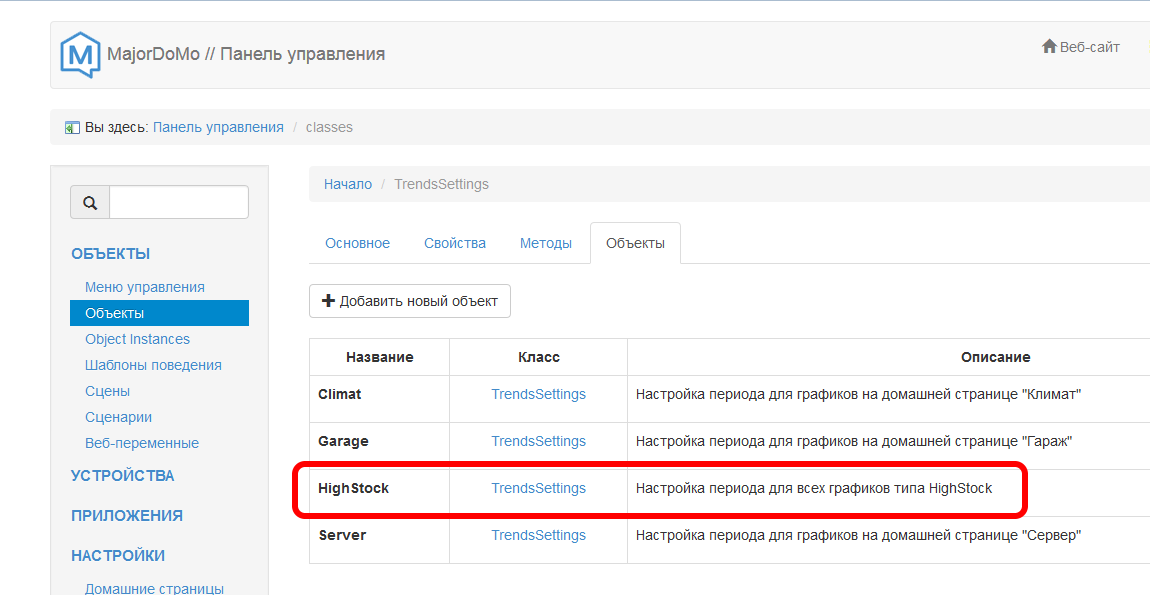This screenshot has width=1150, height=595.
Task: Click the magnifier search icon button
Action: [x=90, y=202]
